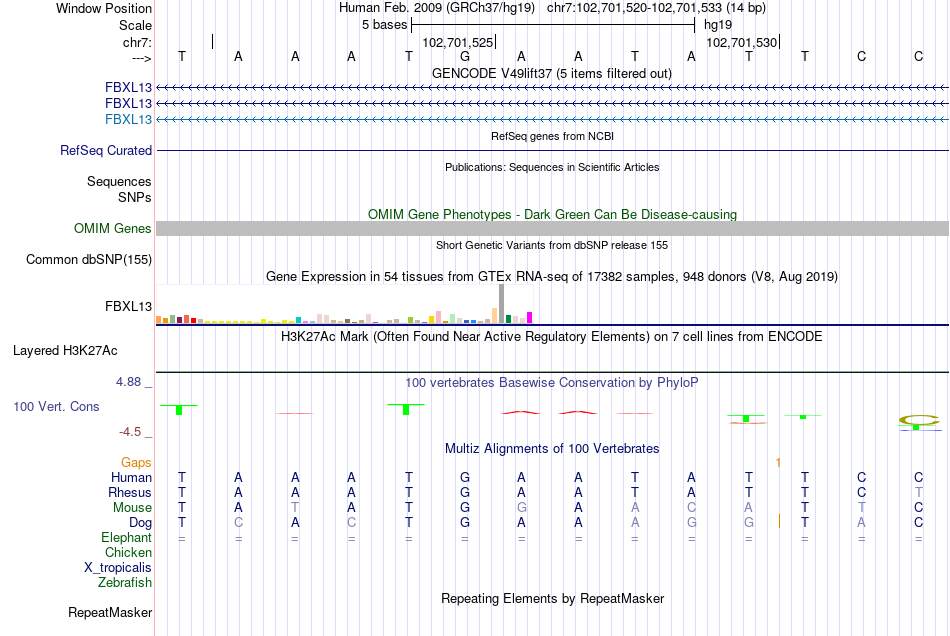The height and width of the screenshot is (636, 950).
Task: Click the Gaps row label
Action: (x=136, y=463)
